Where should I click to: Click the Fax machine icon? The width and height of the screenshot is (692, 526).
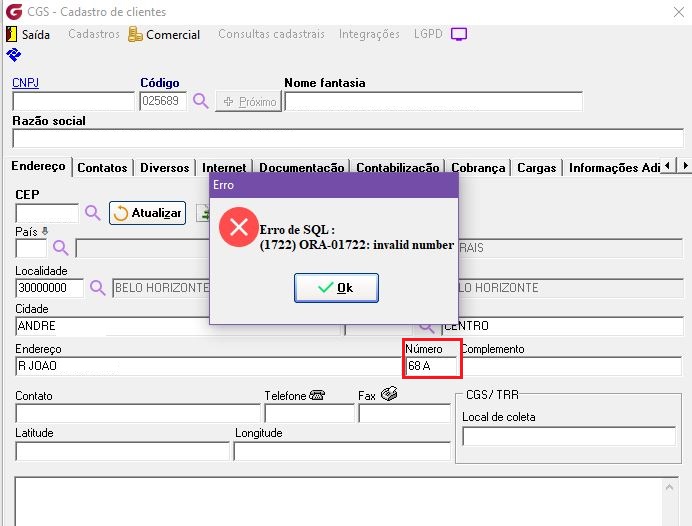click(x=389, y=393)
